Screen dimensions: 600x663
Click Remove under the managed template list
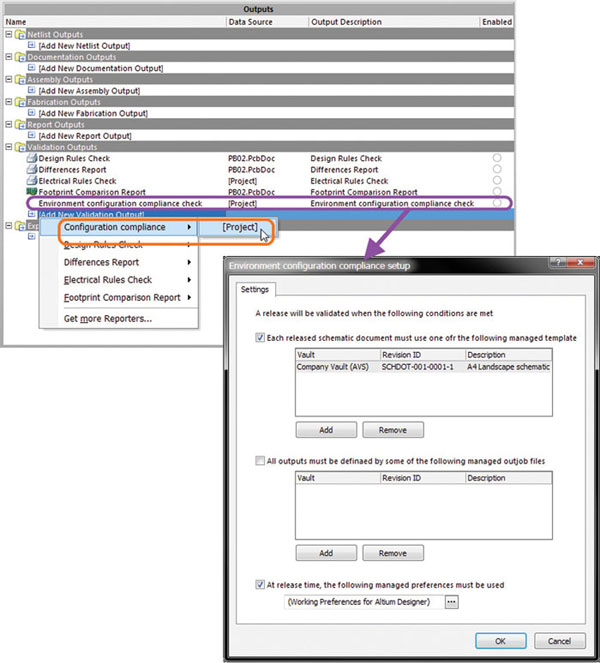(392, 430)
